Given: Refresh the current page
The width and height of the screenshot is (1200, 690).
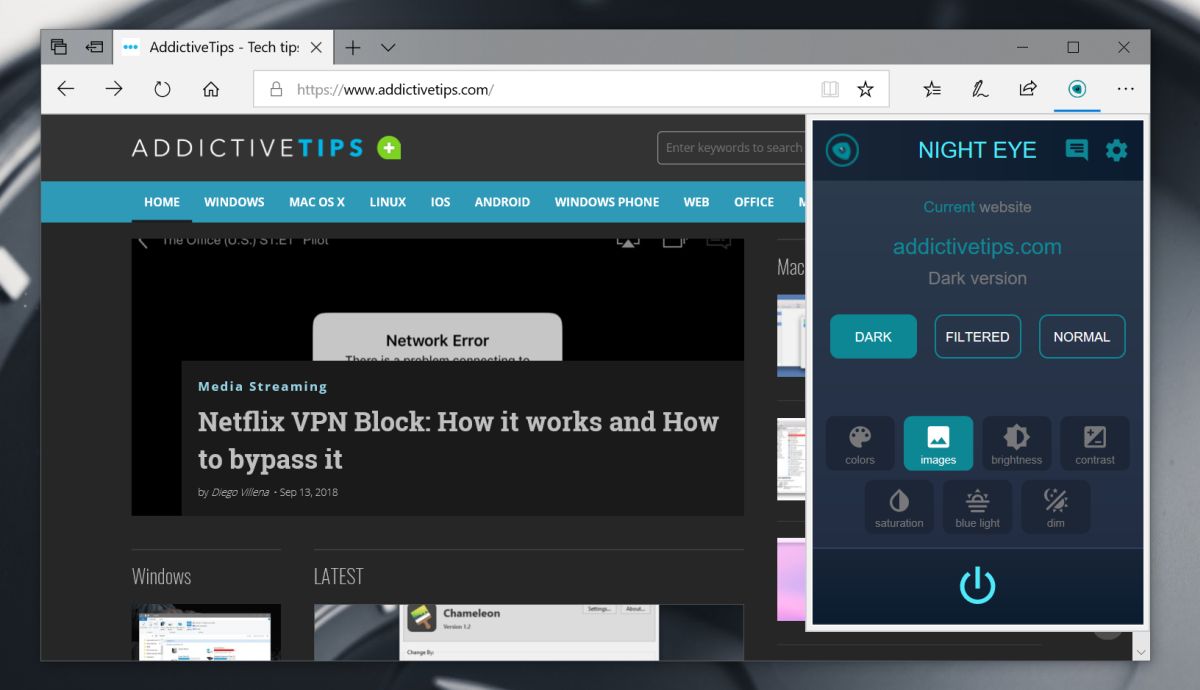Looking at the screenshot, I should point(162,89).
